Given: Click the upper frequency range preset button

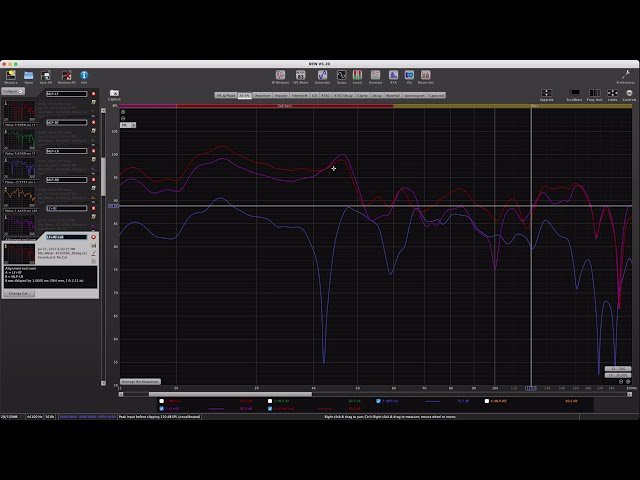Looking at the screenshot, I should pos(618,369).
